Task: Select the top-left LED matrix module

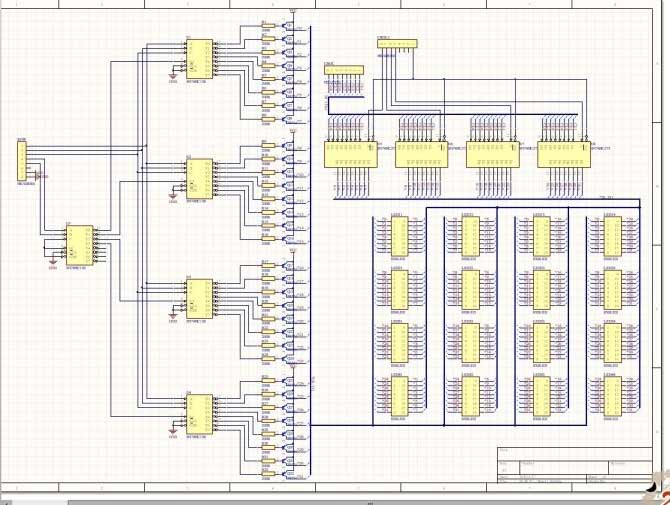Action: coord(397,236)
